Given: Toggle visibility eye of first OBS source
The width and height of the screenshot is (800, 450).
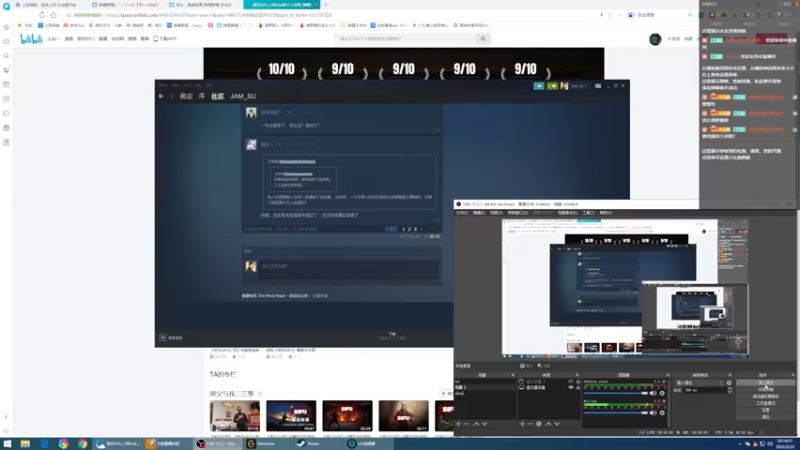Looking at the screenshot, I should [571, 381].
